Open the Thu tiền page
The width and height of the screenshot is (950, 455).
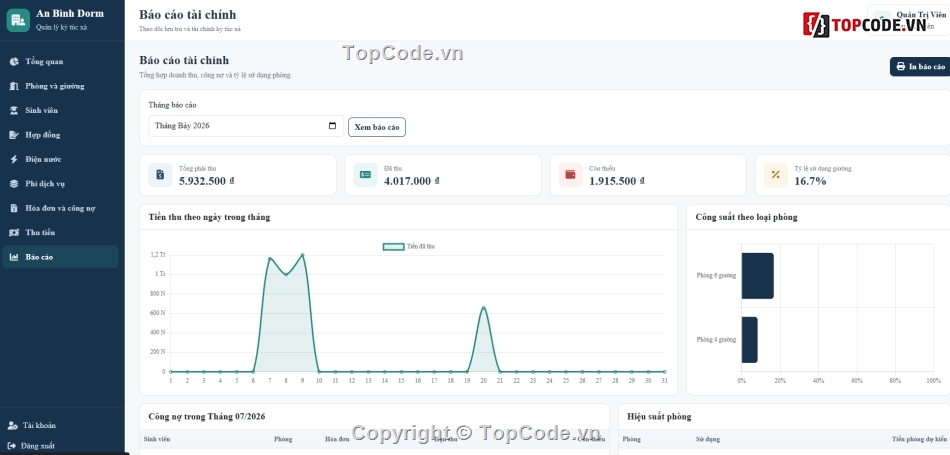pos(61,233)
